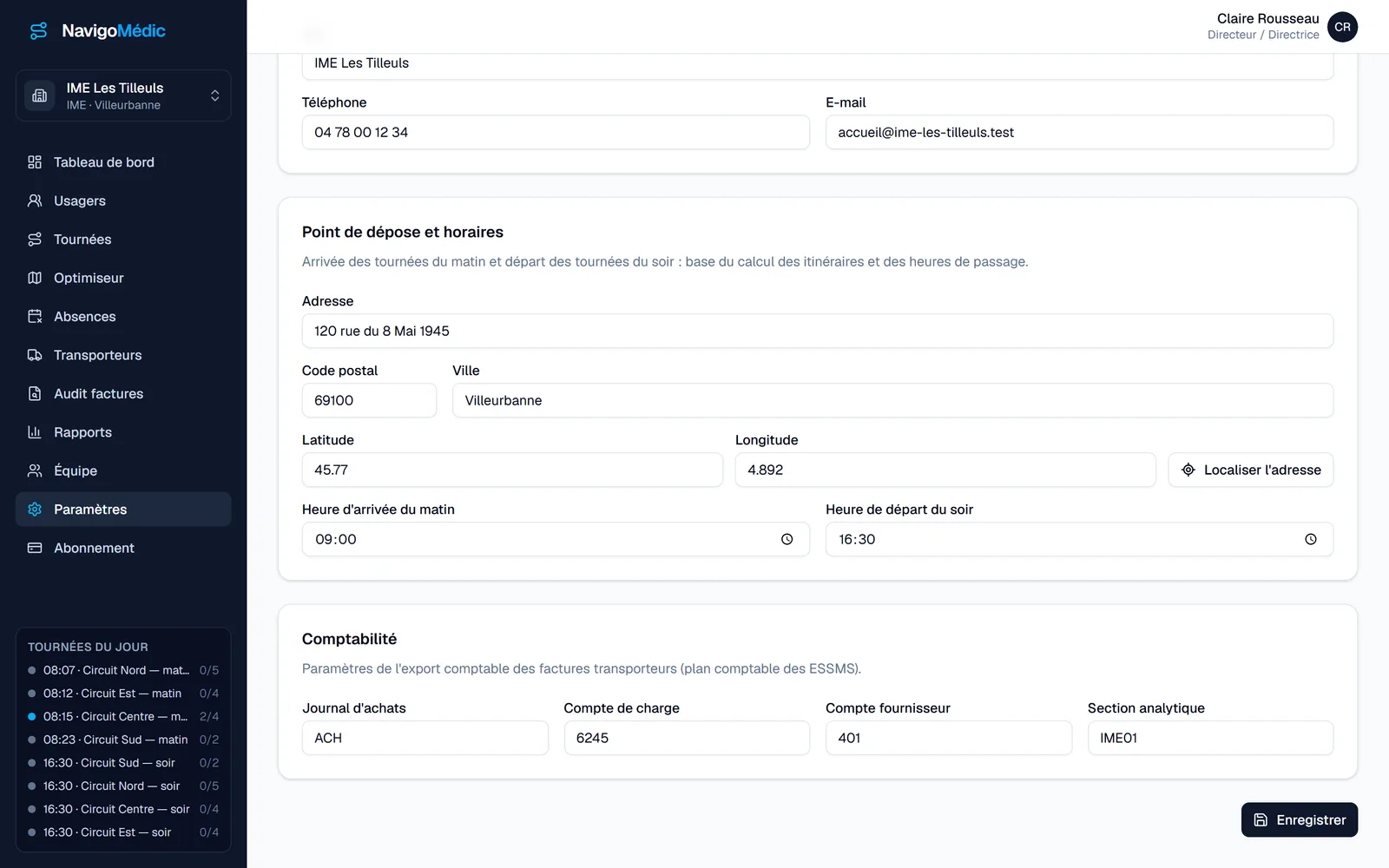Click the Section analytique field

(1210, 738)
